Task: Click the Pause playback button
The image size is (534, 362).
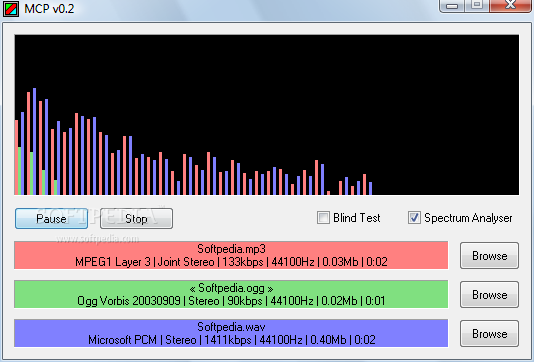Action: click(x=51, y=218)
